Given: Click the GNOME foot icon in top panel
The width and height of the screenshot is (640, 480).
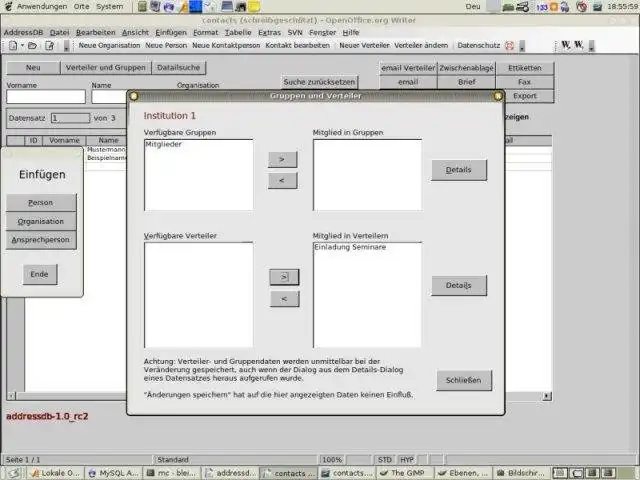Looking at the screenshot, I should coord(8,6).
